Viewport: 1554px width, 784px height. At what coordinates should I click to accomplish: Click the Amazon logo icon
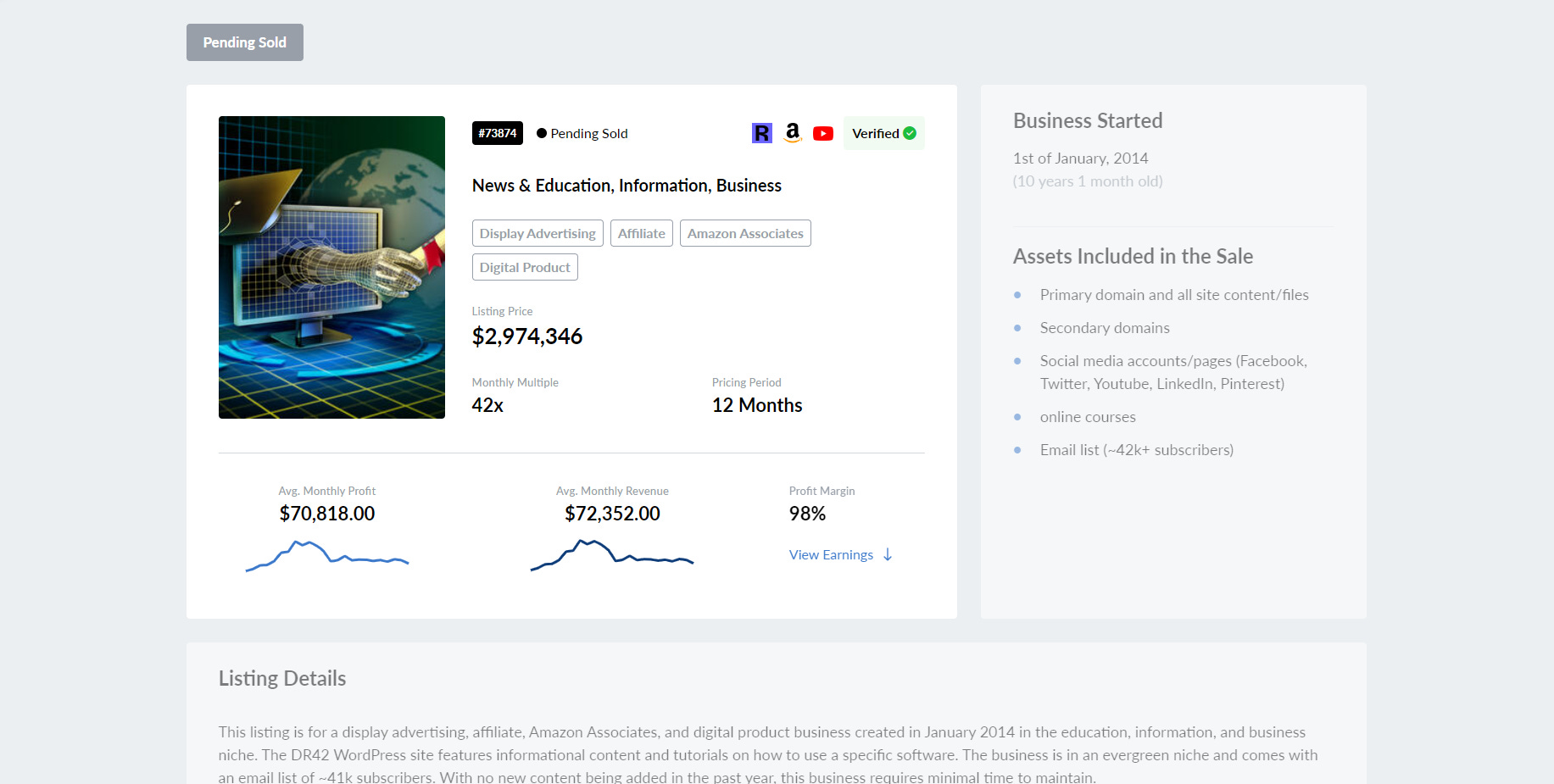793,133
